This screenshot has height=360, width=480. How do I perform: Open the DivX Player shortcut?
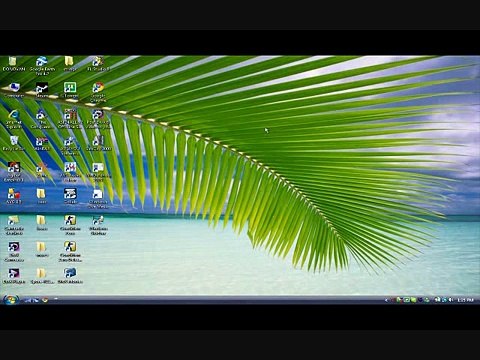(x=14, y=276)
